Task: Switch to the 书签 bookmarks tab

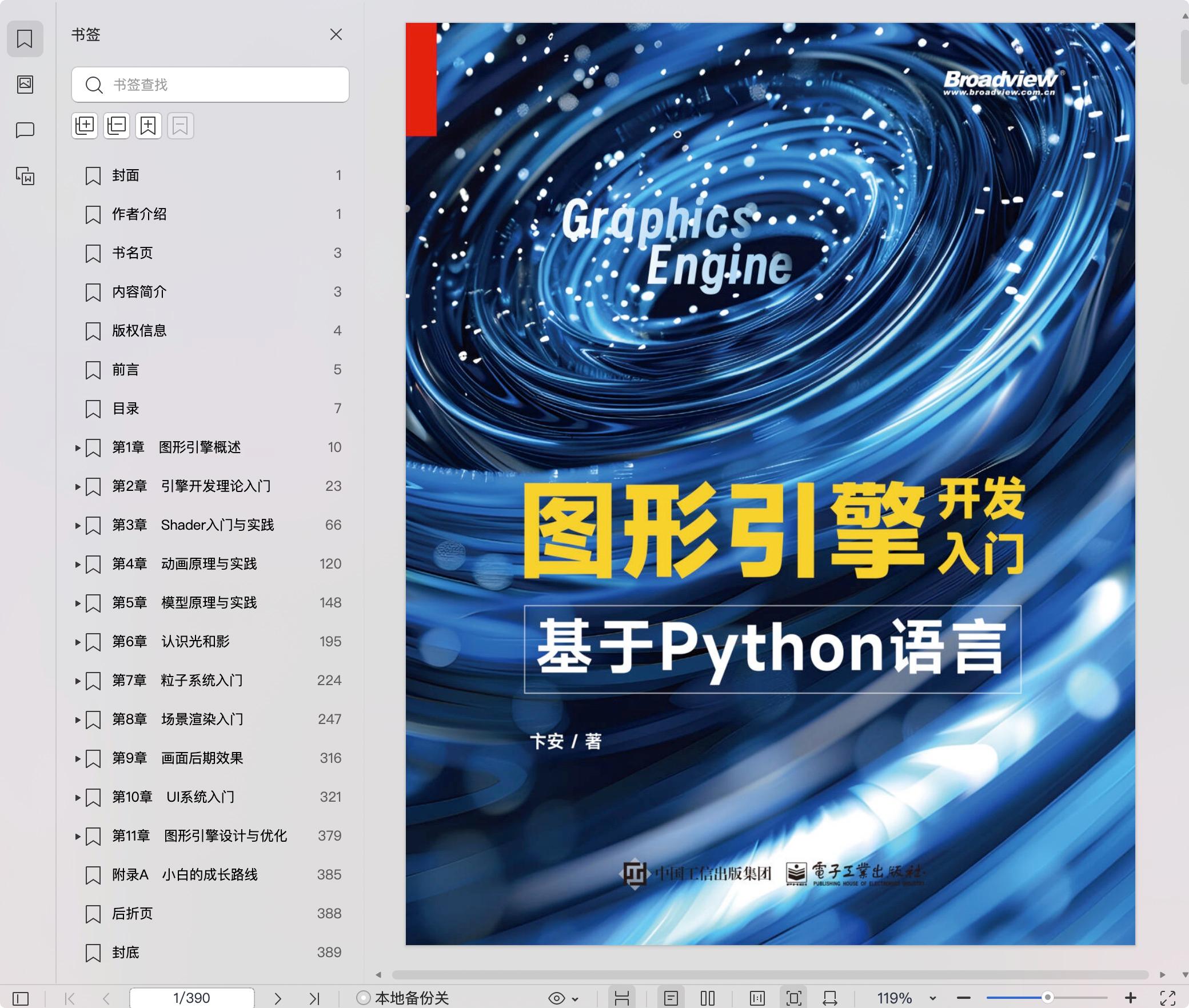Action: pos(25,39)
